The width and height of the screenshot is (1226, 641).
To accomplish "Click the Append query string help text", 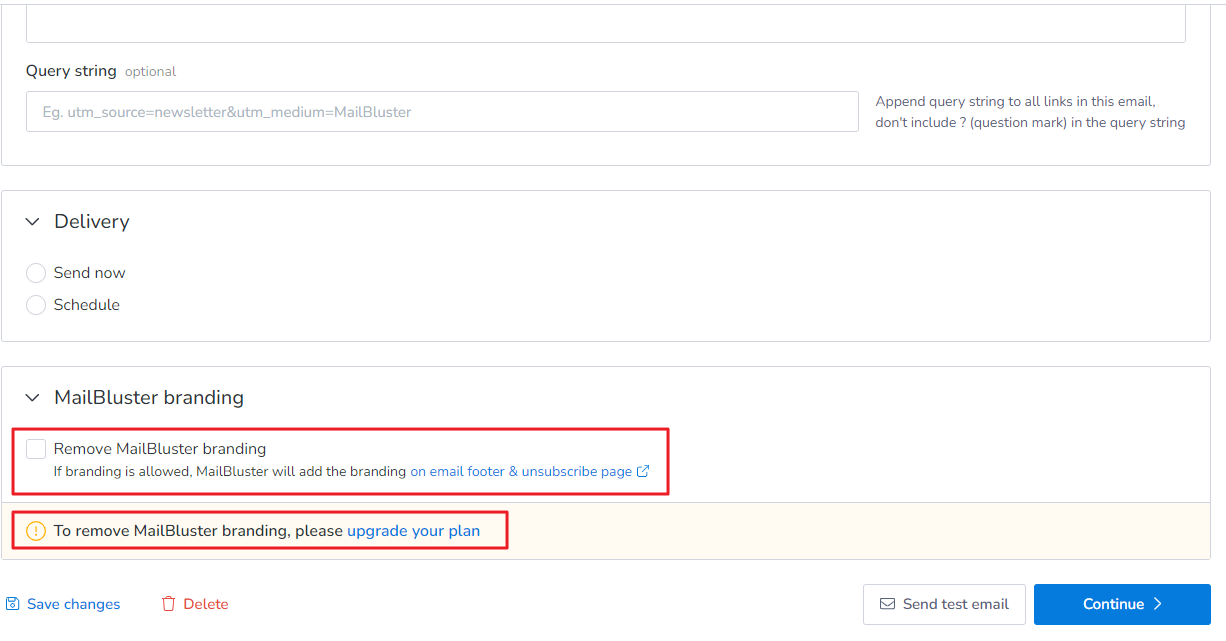I will click(x=1030, y=112).
